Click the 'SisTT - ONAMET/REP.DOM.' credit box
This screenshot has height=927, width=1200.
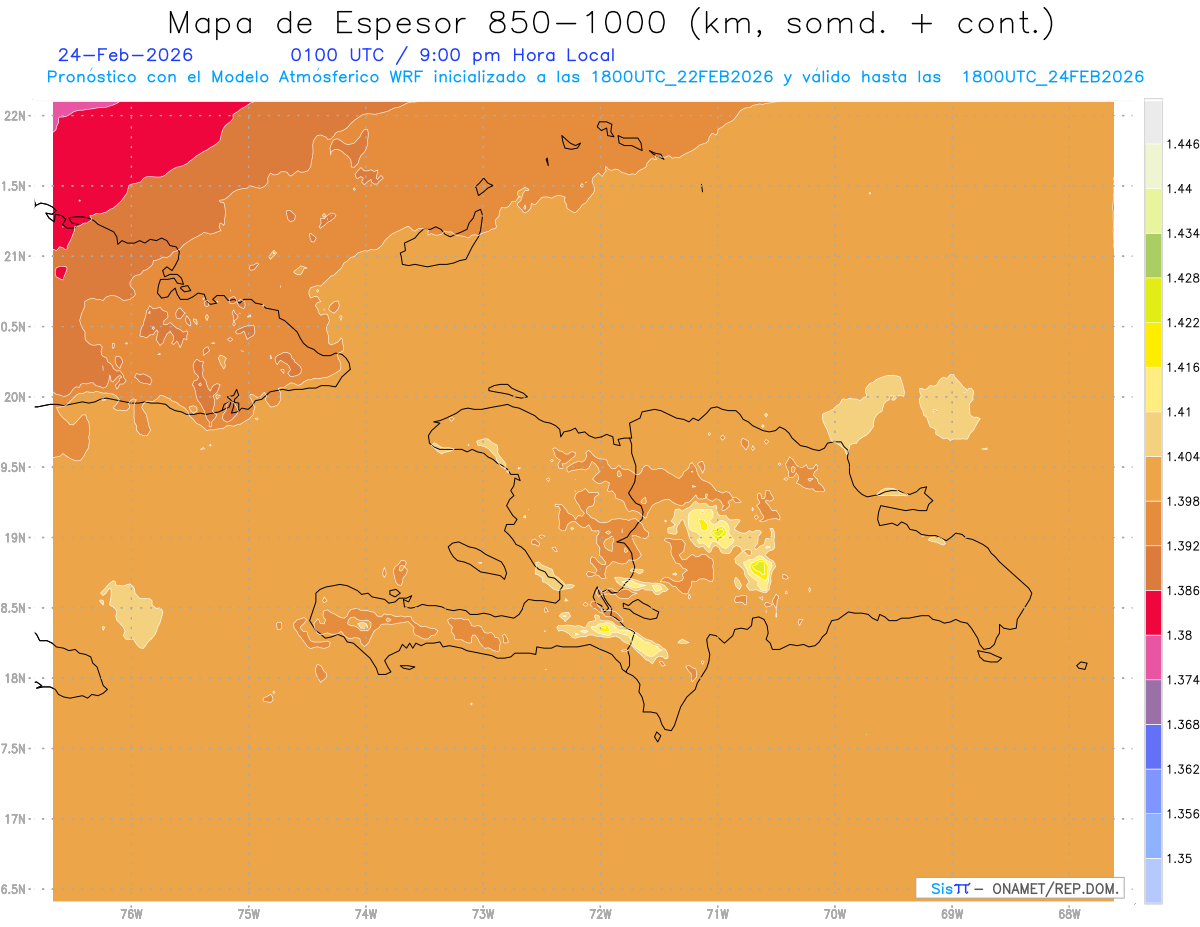(x=1019, y=888)
